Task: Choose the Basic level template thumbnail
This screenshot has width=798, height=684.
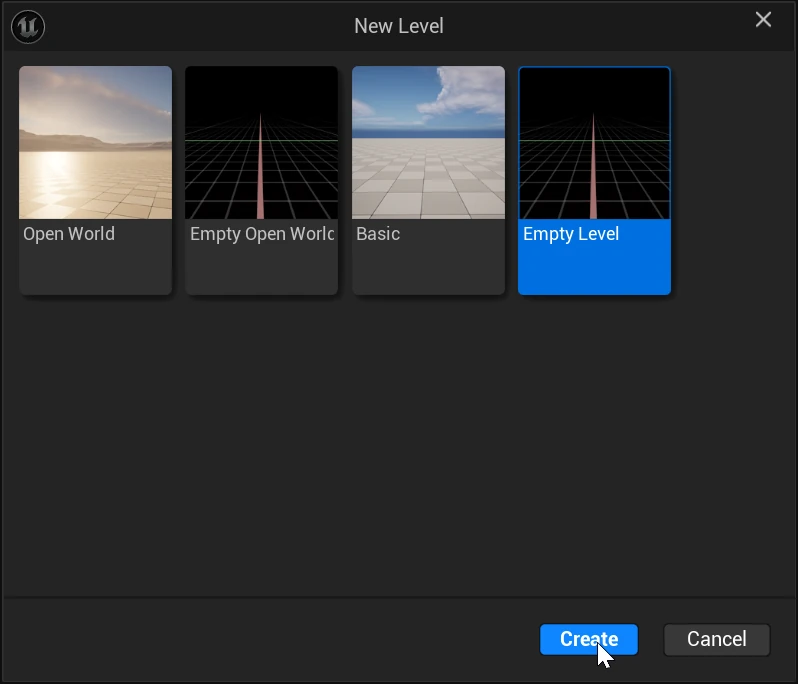Action: click(x=428, y=142)
